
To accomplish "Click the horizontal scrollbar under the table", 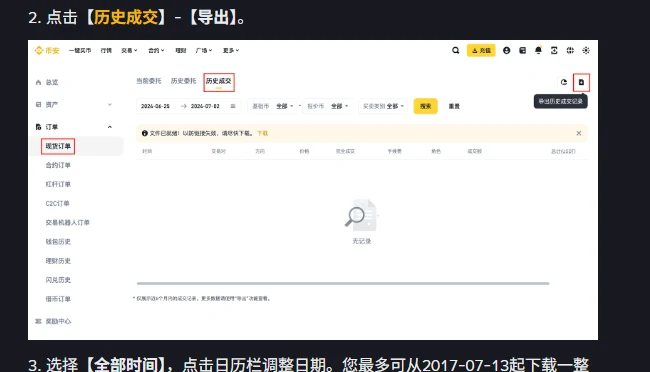I will click(343, 283).
